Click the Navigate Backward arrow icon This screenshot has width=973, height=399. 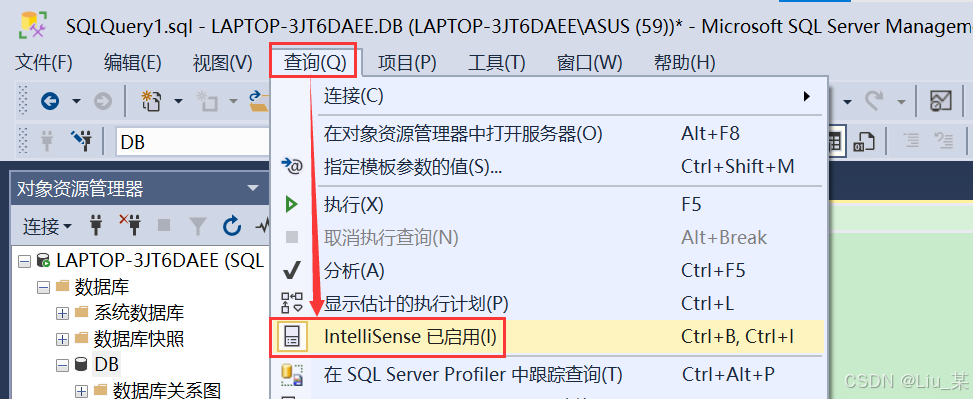click(x=50, y=101)
